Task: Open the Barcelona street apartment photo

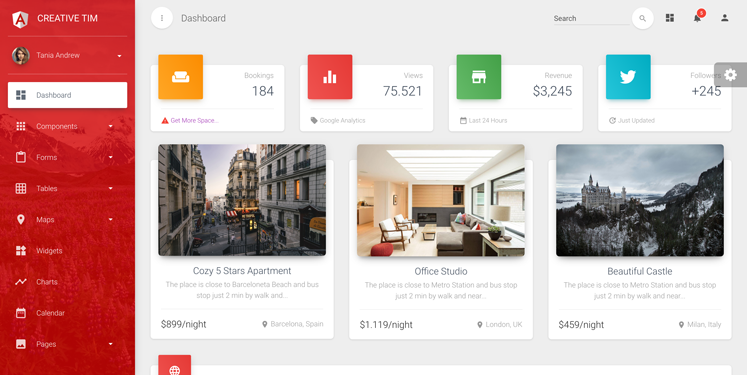Action: tap(242, 200)
